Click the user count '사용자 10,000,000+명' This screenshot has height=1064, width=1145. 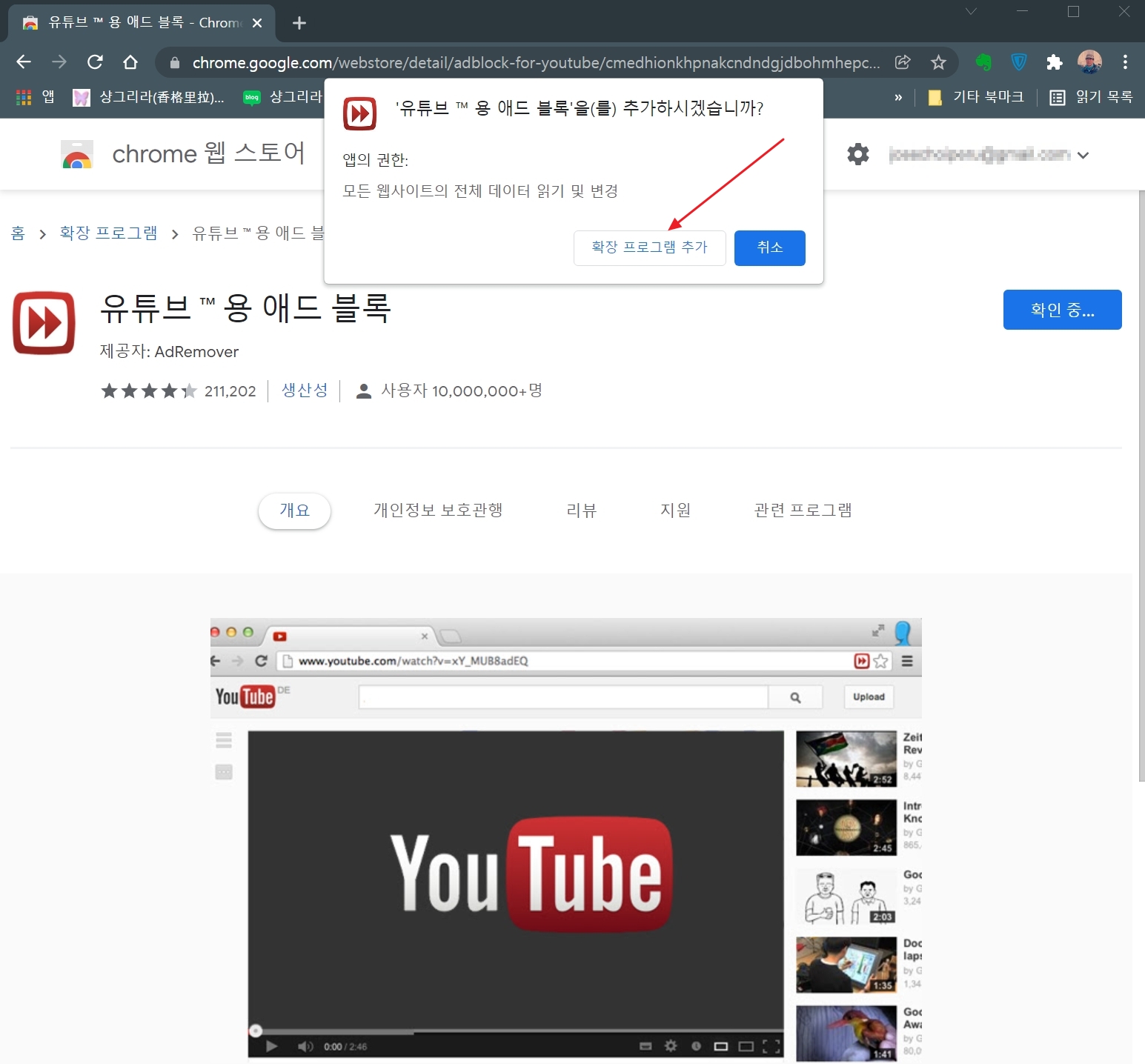(450, 390)
